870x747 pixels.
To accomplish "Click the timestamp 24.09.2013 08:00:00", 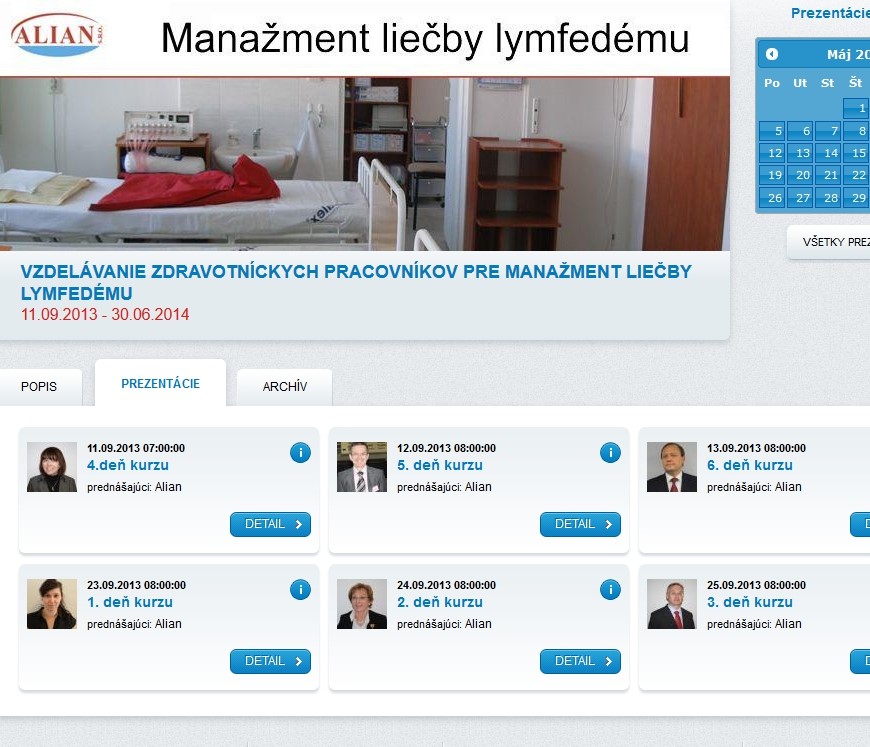I will [447, 586].
